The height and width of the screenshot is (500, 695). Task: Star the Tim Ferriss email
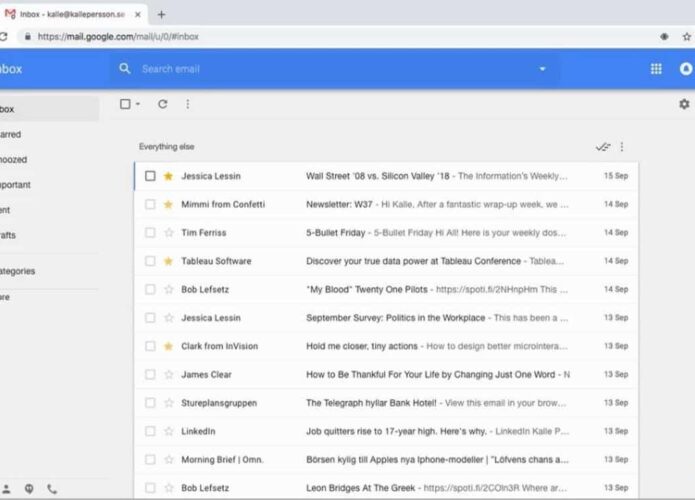point(168,233)
